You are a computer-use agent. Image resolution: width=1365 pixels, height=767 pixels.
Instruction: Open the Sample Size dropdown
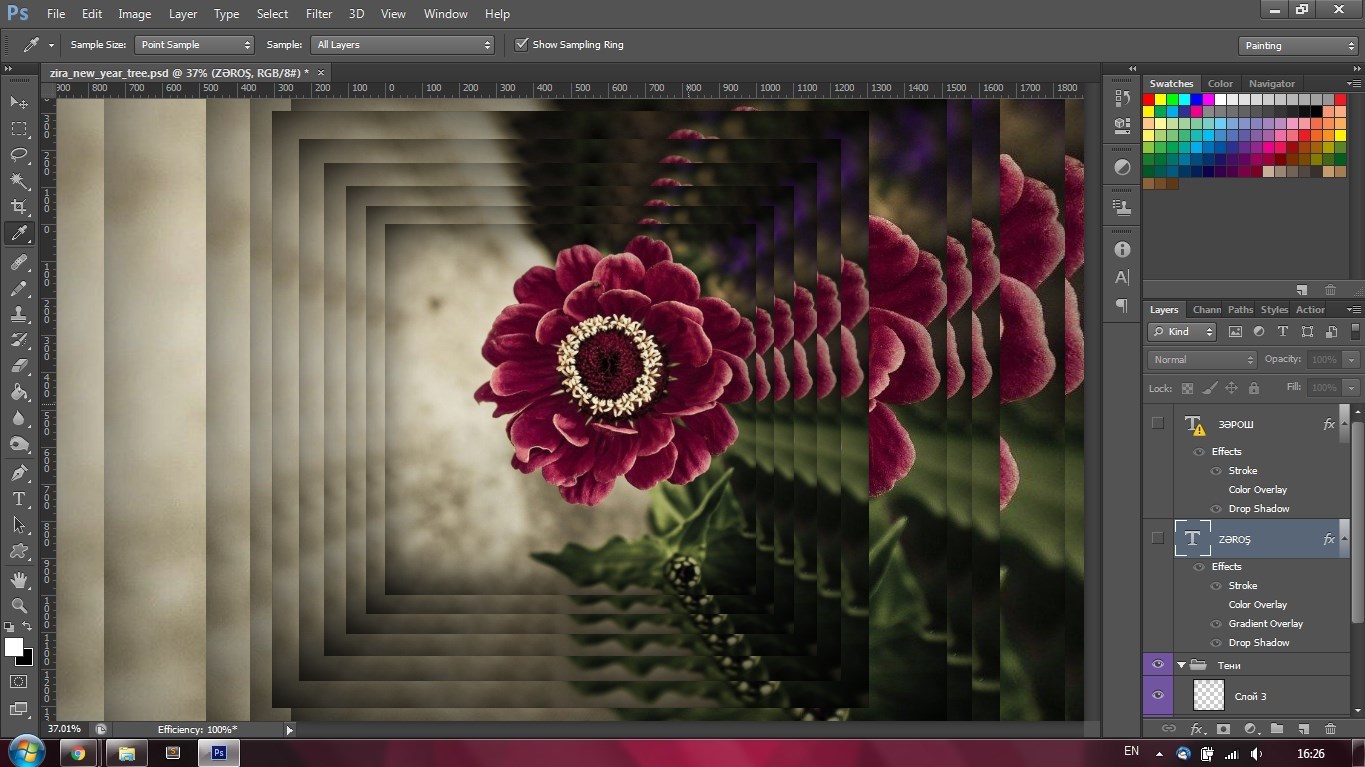(x=196, y=45)
